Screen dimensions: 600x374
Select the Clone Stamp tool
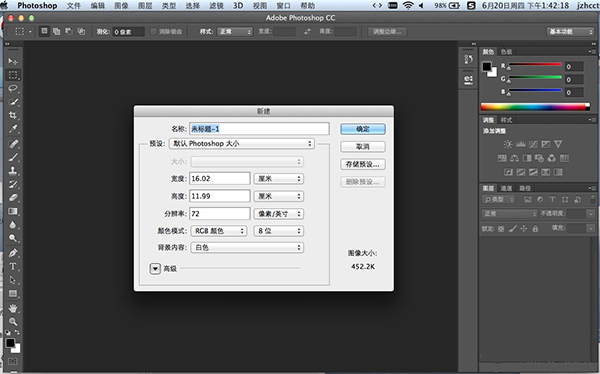click(x=13, y=170)
